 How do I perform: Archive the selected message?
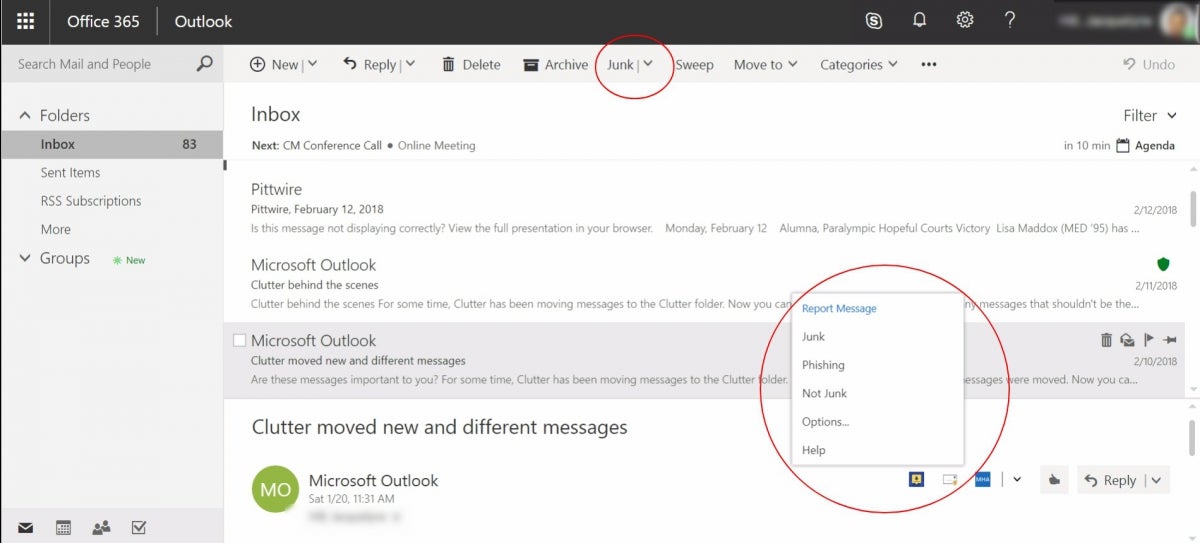click(555, 64)
